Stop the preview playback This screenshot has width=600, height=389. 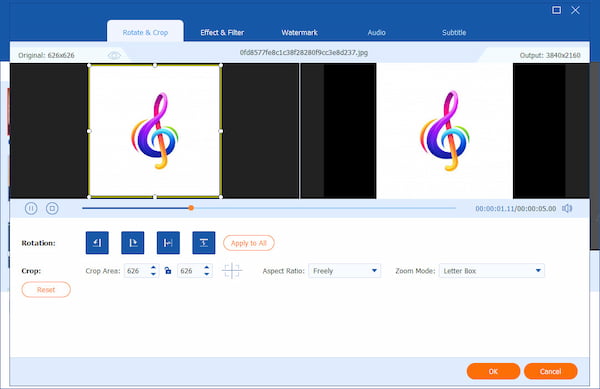[x=52, y=208]
